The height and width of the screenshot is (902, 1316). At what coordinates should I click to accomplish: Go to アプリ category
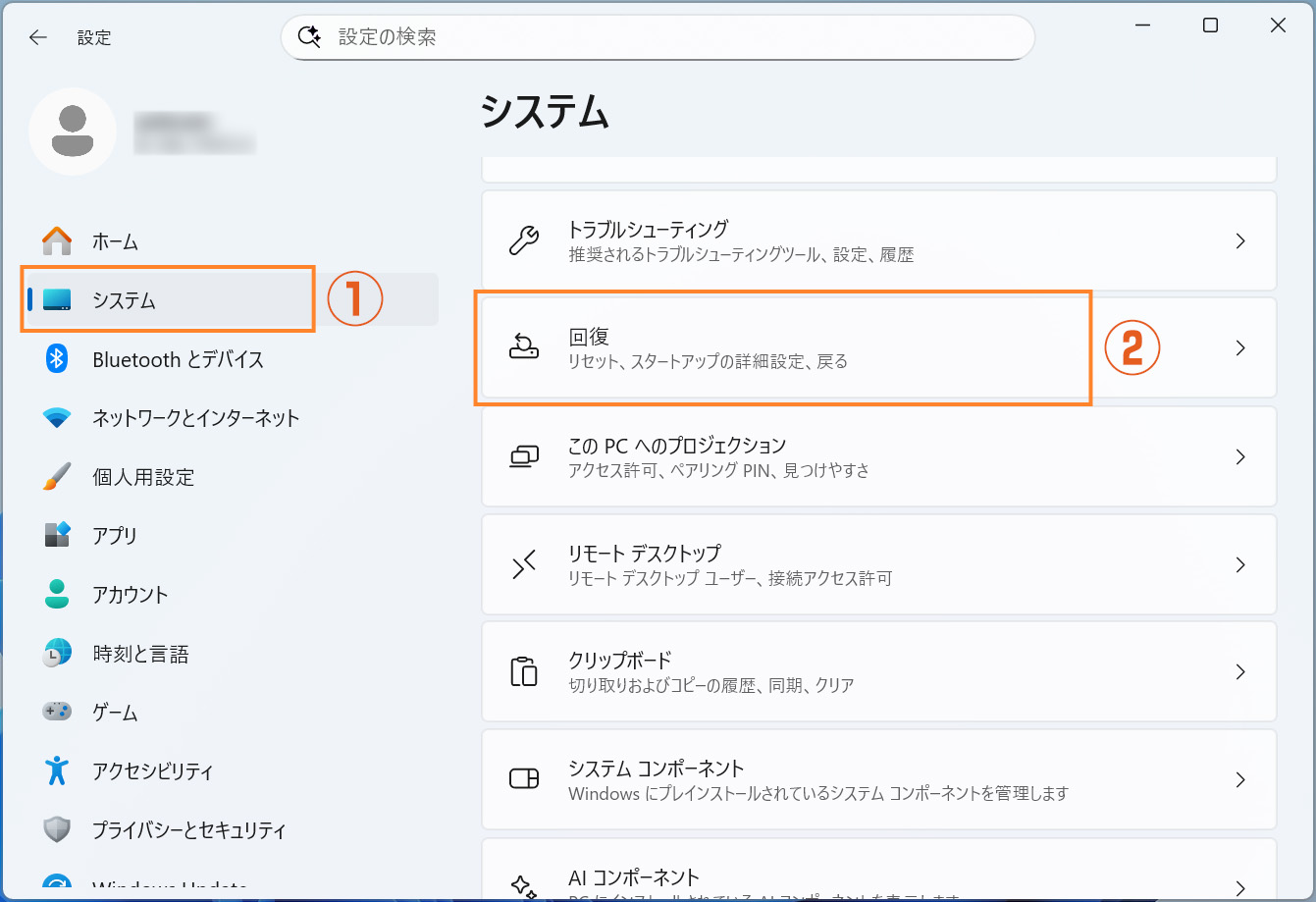(232, 536)
